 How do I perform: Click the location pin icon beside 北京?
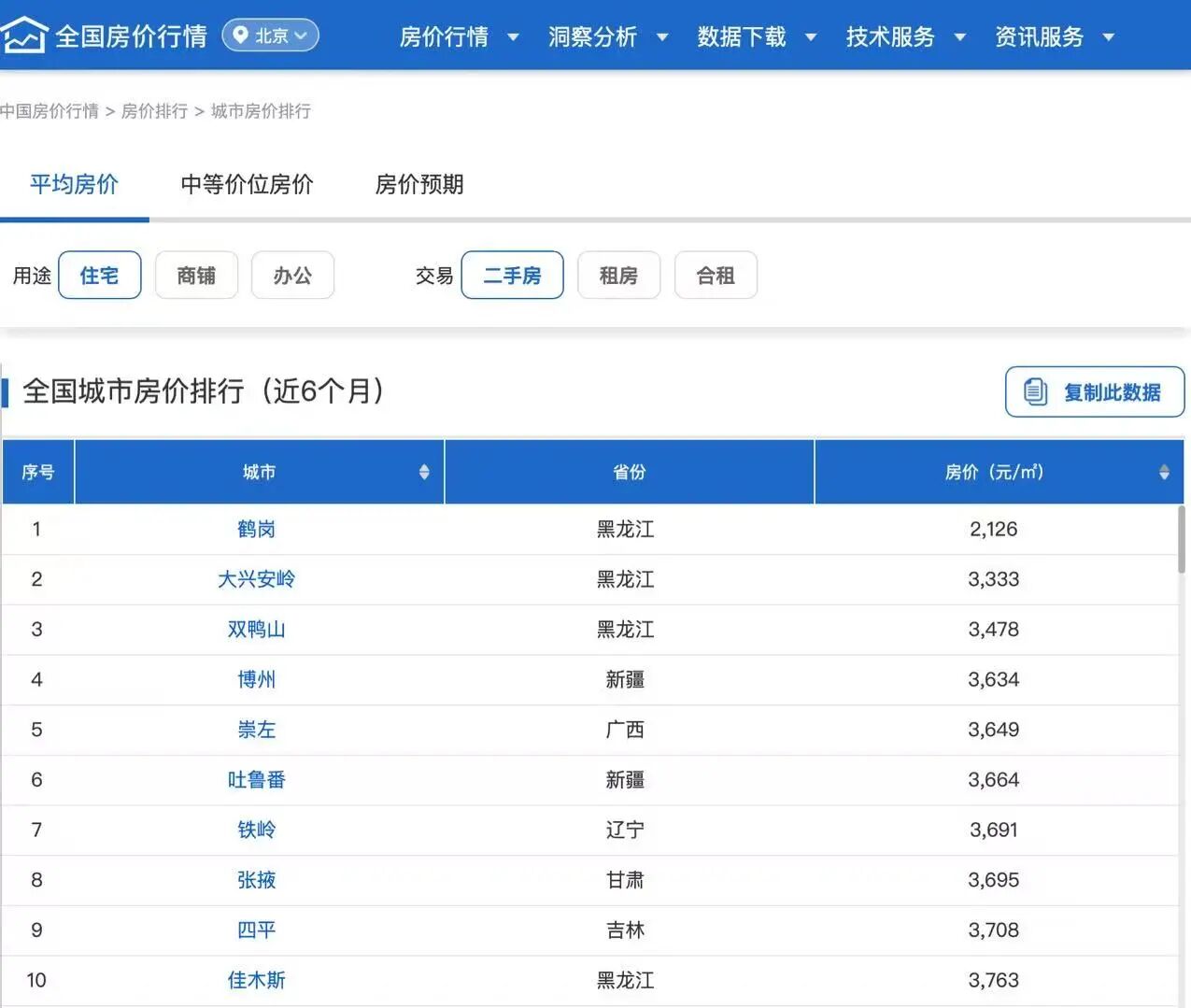click(240, 35)
